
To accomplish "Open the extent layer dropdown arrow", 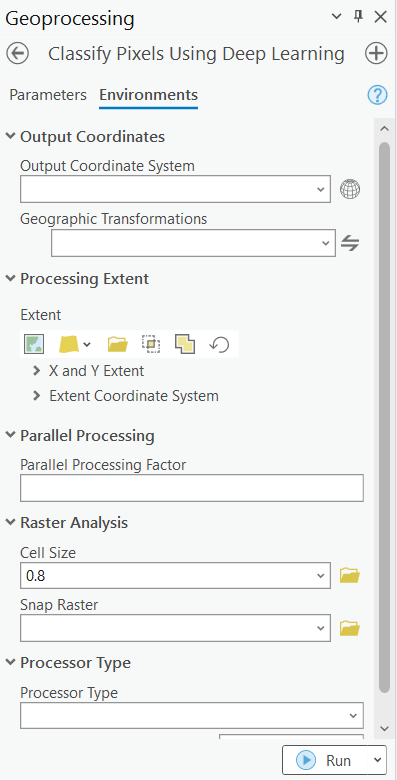I will click(87, 344).
